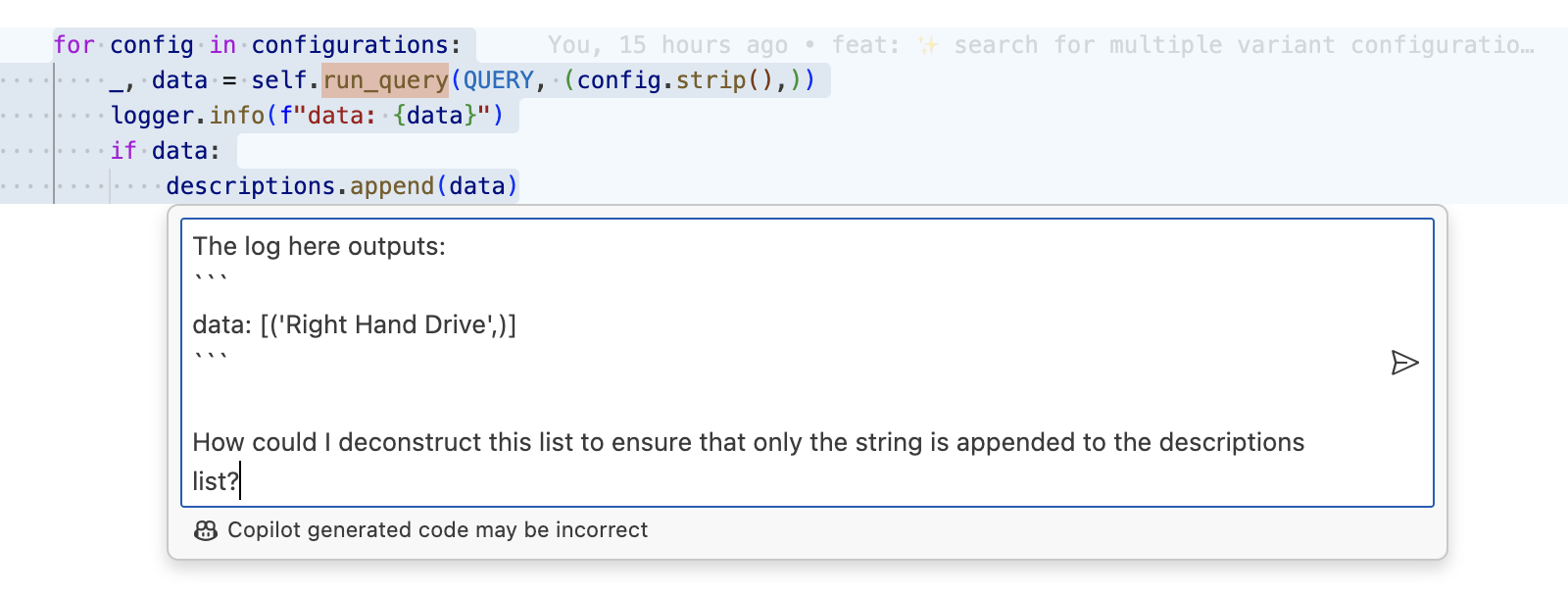Click the 'info' method call on logger
Screen dimensions: 1568x594
click(237, 116)
